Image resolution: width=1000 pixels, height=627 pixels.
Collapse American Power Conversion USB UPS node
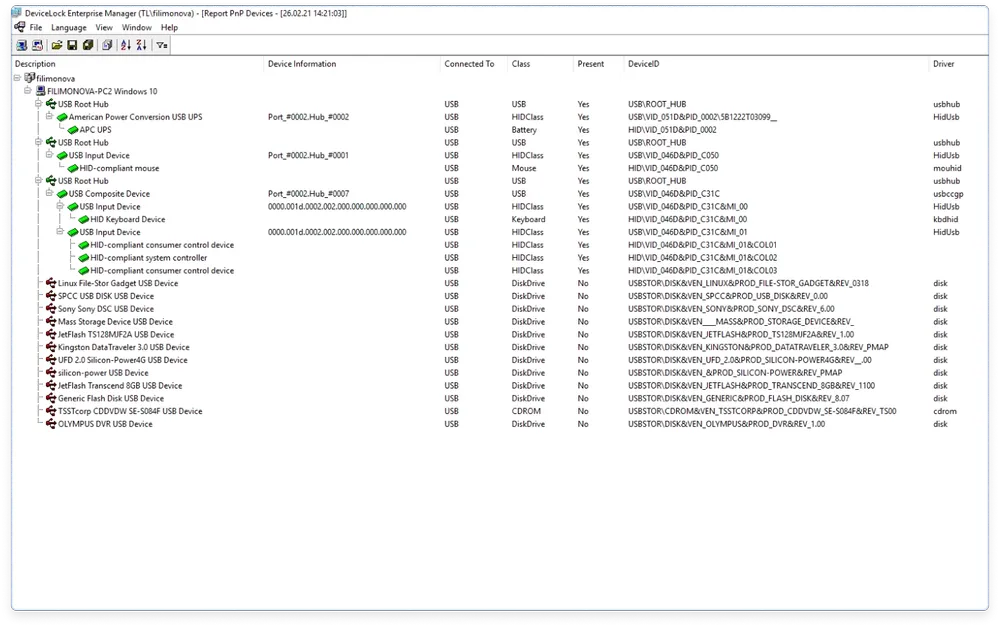pyautogui.click(x=49, y=116)
